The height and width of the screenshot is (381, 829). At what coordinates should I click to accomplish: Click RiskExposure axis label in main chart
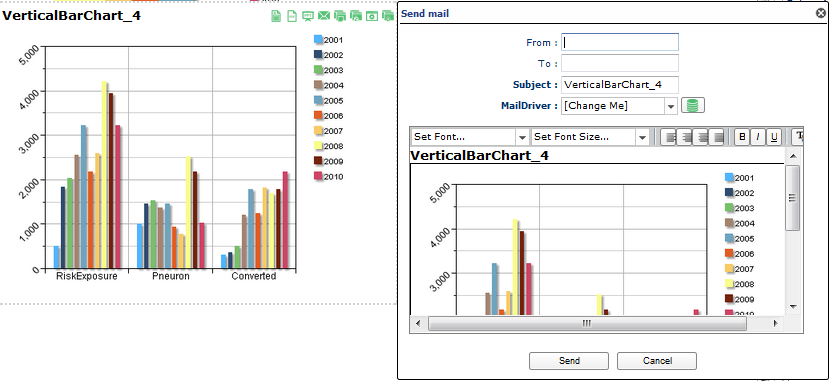click(86, 276)
